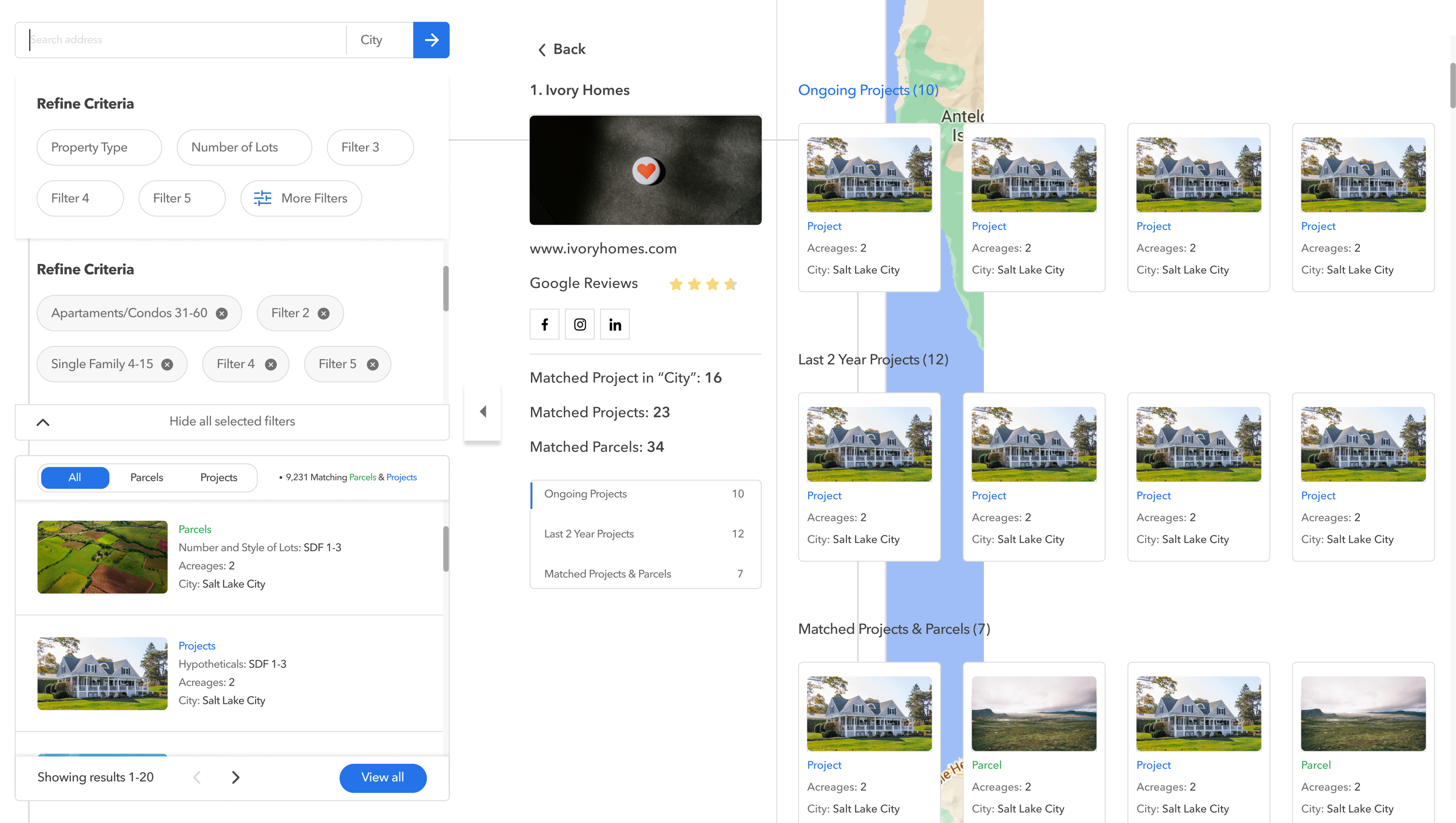Image resolution: width=1456 pixels, height=823 pixels.
Task: Collapse the side panel with left triangle
Action: point(483,411)
